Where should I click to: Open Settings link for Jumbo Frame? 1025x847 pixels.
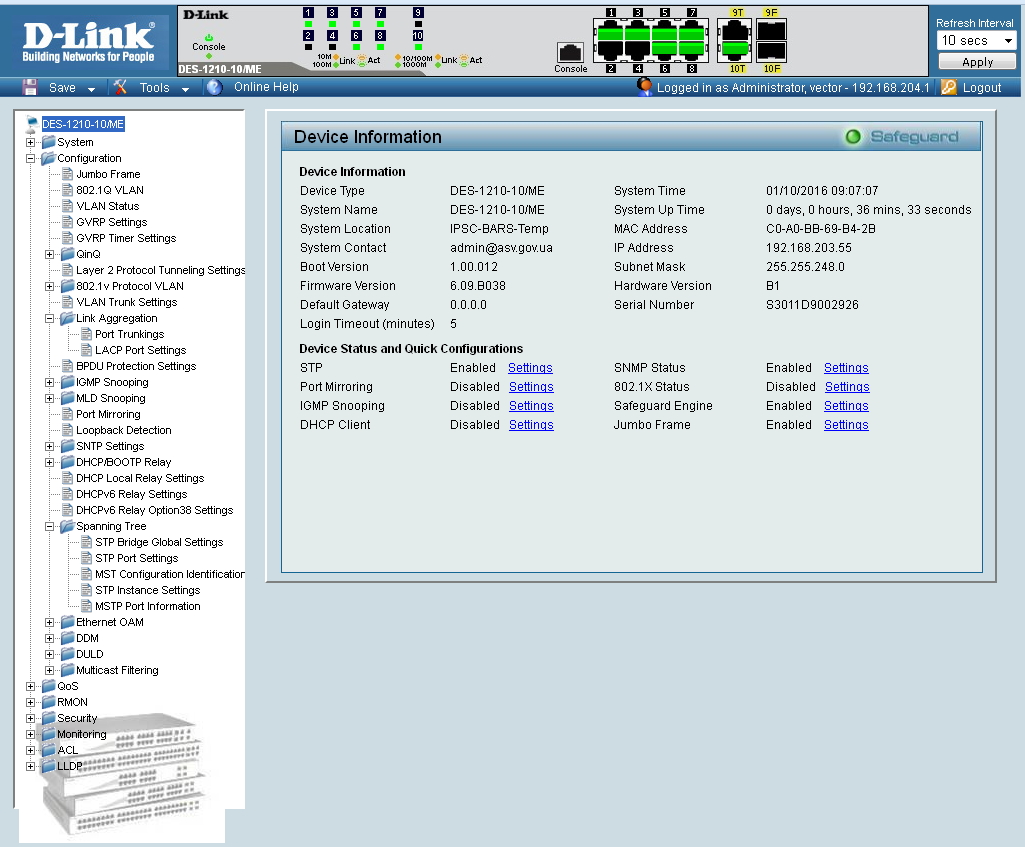point(846,425)
